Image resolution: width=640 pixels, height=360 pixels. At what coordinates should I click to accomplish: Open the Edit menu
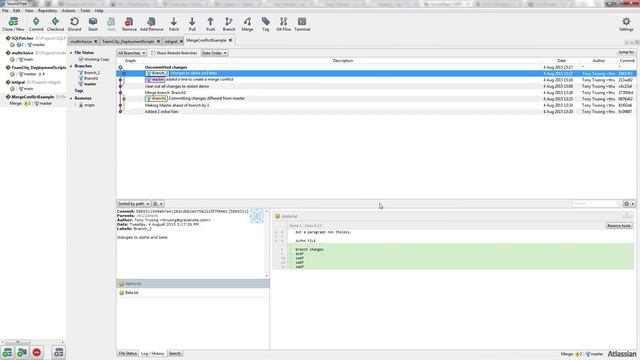(17, 11)
